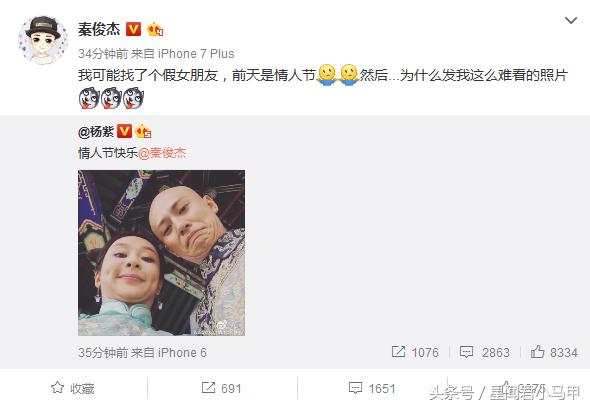
Task: Click the verified V badge beside 杨紫
Action: pos(125,131)
